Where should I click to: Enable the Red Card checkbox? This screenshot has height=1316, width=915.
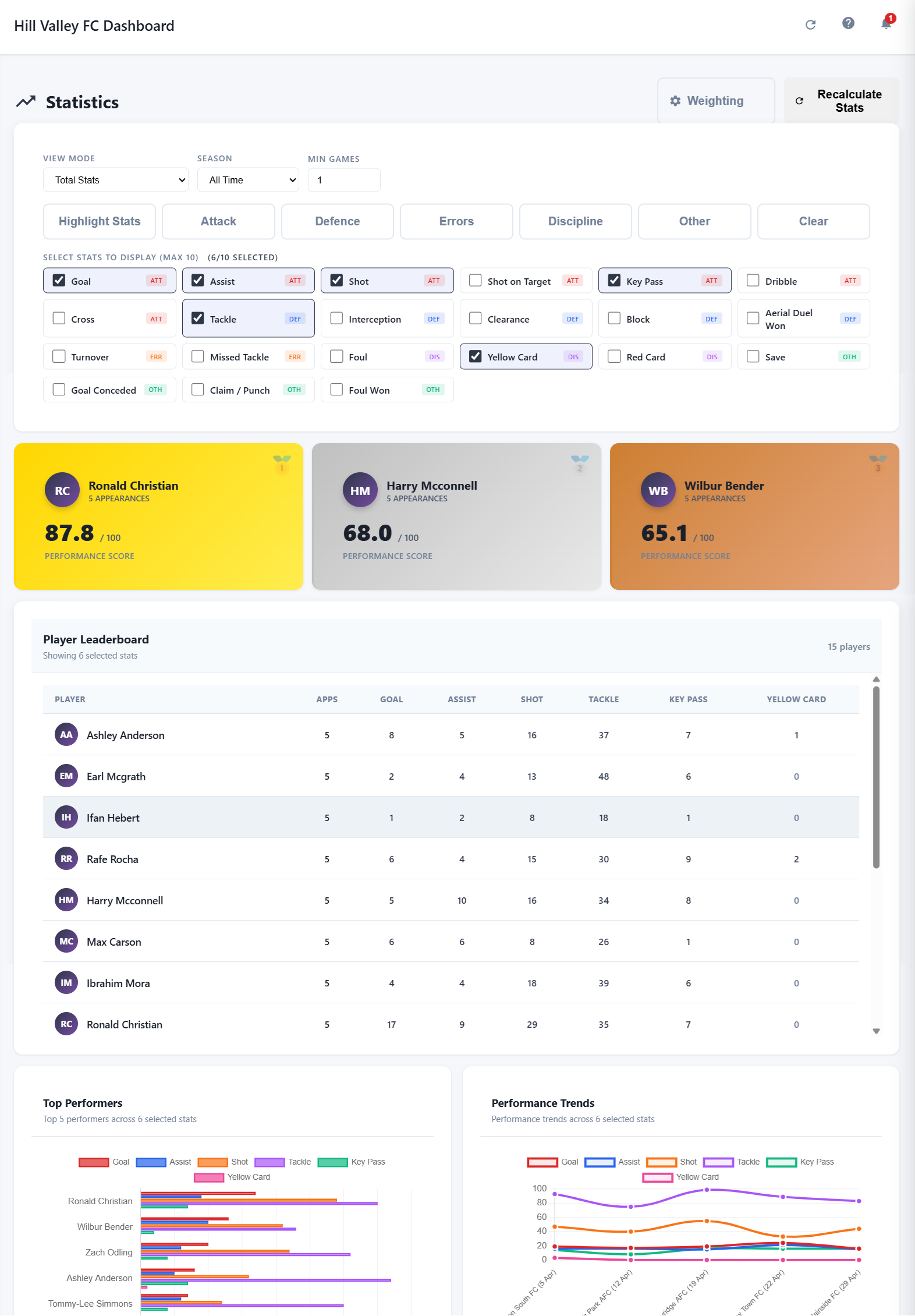coord(614,356)
